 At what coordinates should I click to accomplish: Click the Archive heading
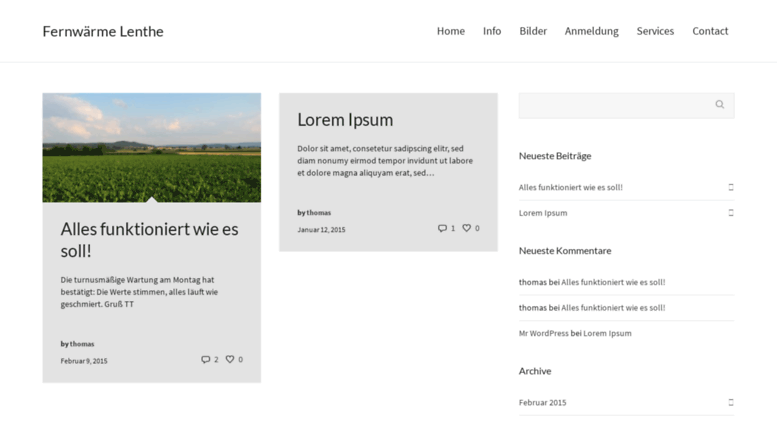click(535, 371)
